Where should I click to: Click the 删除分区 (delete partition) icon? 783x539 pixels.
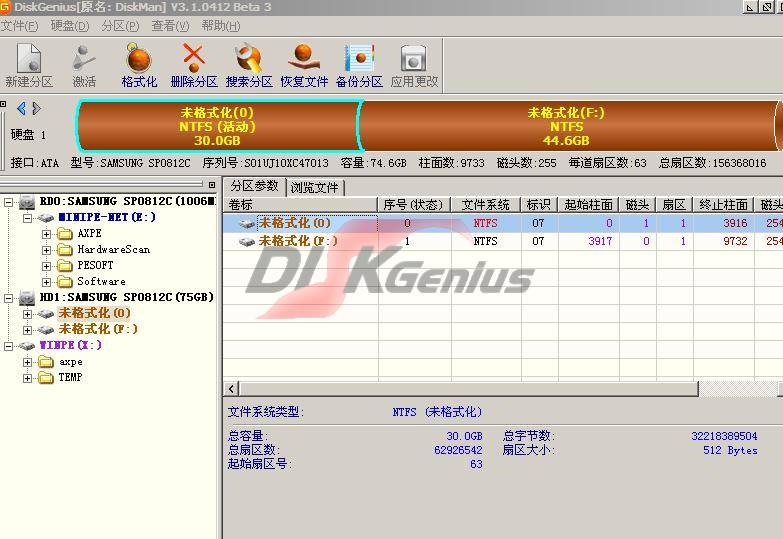click(194, 65)
